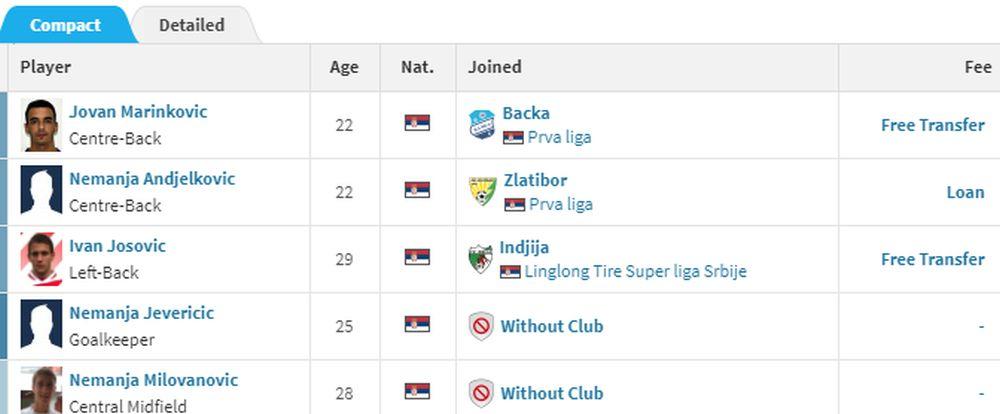1000x414 pixels.
Task: Click Jovan Marinkovic's Free Transfer fee
Action: click(x=932, y=125)
